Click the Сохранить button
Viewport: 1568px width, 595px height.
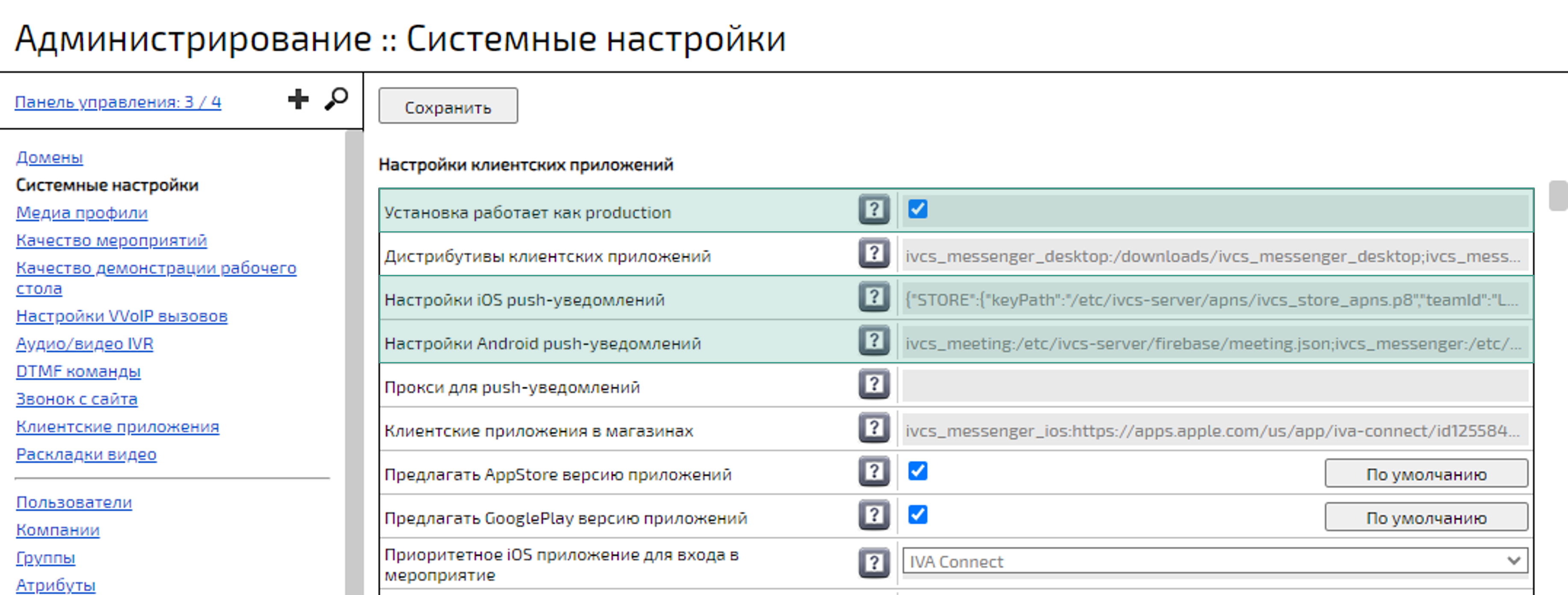[x=448, y=106]
